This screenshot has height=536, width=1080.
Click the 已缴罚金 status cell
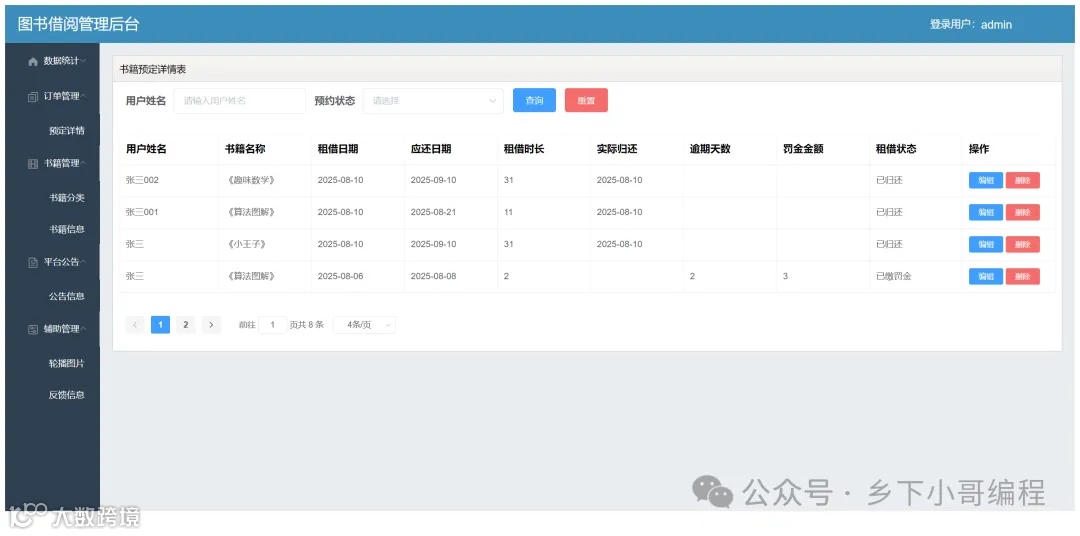tap(894, 276)
